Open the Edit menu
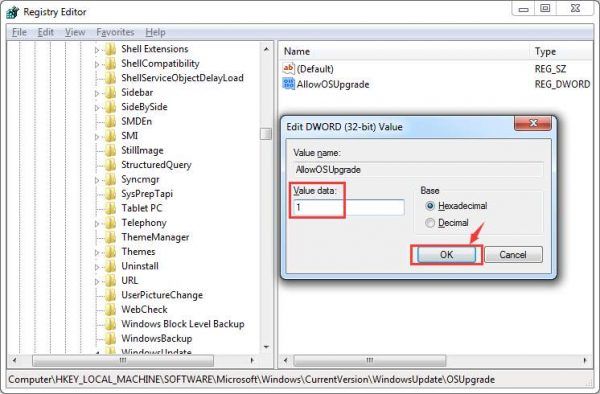 [46, 33]
